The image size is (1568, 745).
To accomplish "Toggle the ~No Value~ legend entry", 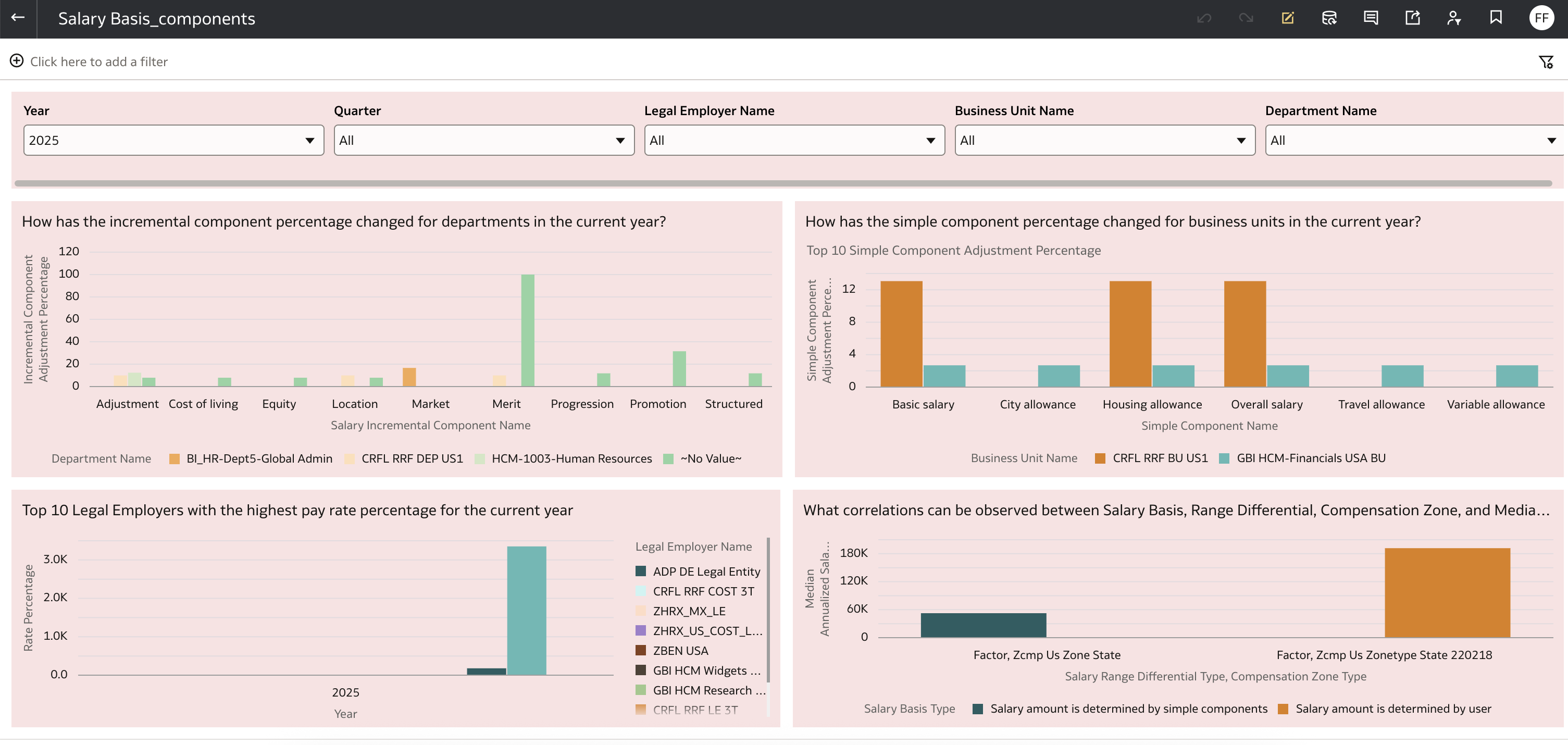I will [710, 458].
